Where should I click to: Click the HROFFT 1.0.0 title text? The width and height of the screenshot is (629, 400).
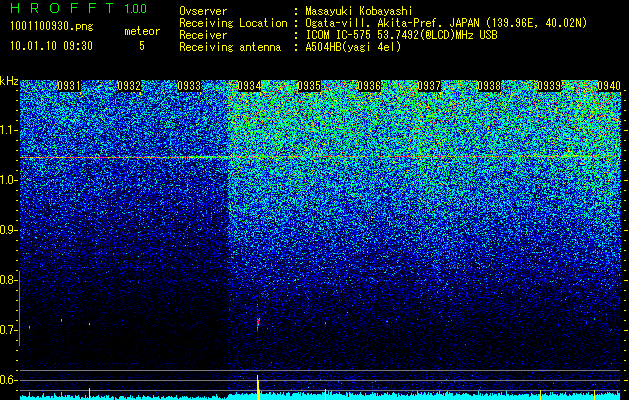[x=78, y=8]
